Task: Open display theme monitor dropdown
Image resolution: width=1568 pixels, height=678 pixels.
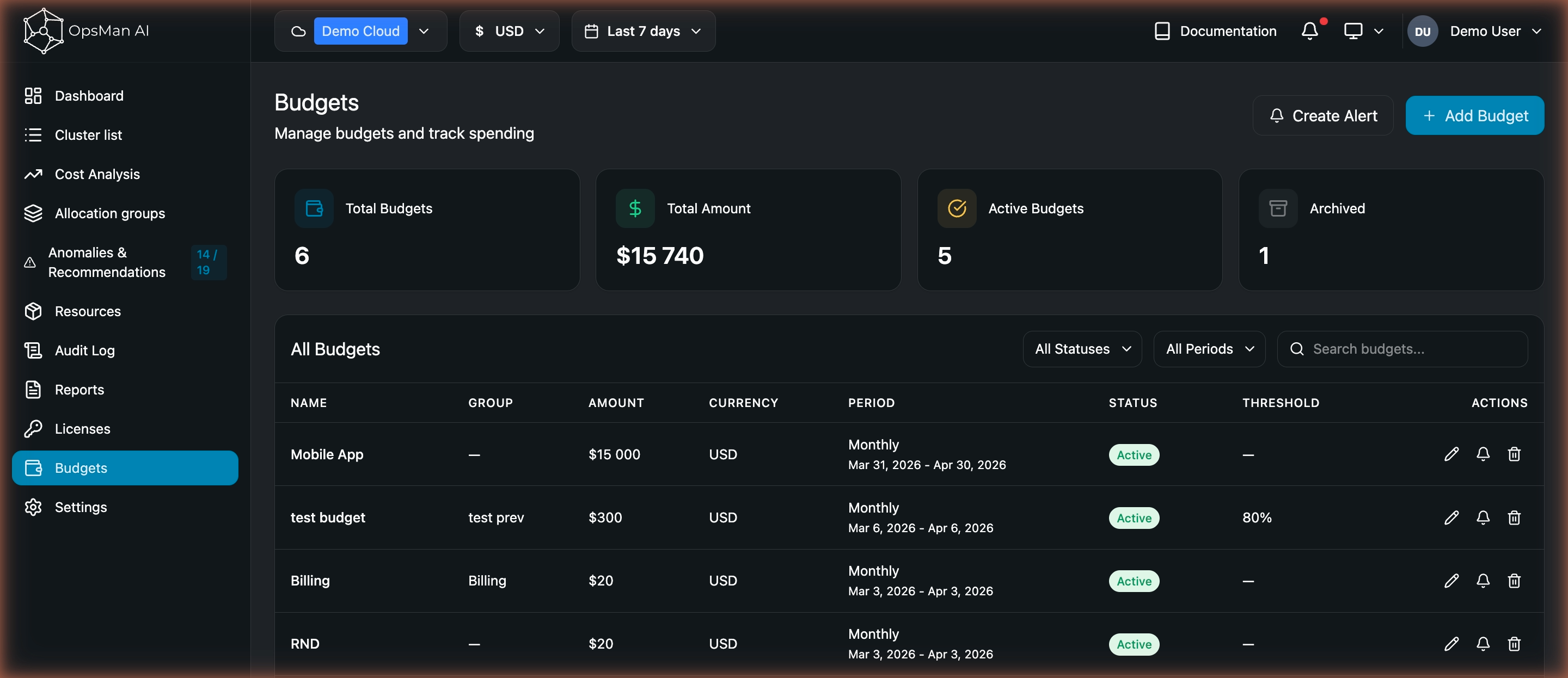Action: tap(1363, 30)
